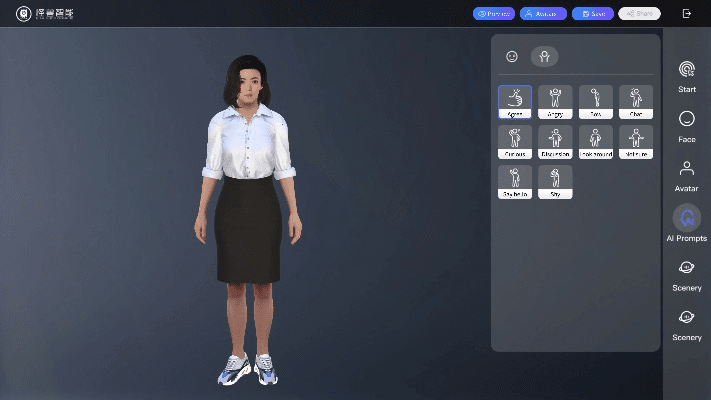Switch to the body gestures tab
711x400 pixels.
click(544, 57)
